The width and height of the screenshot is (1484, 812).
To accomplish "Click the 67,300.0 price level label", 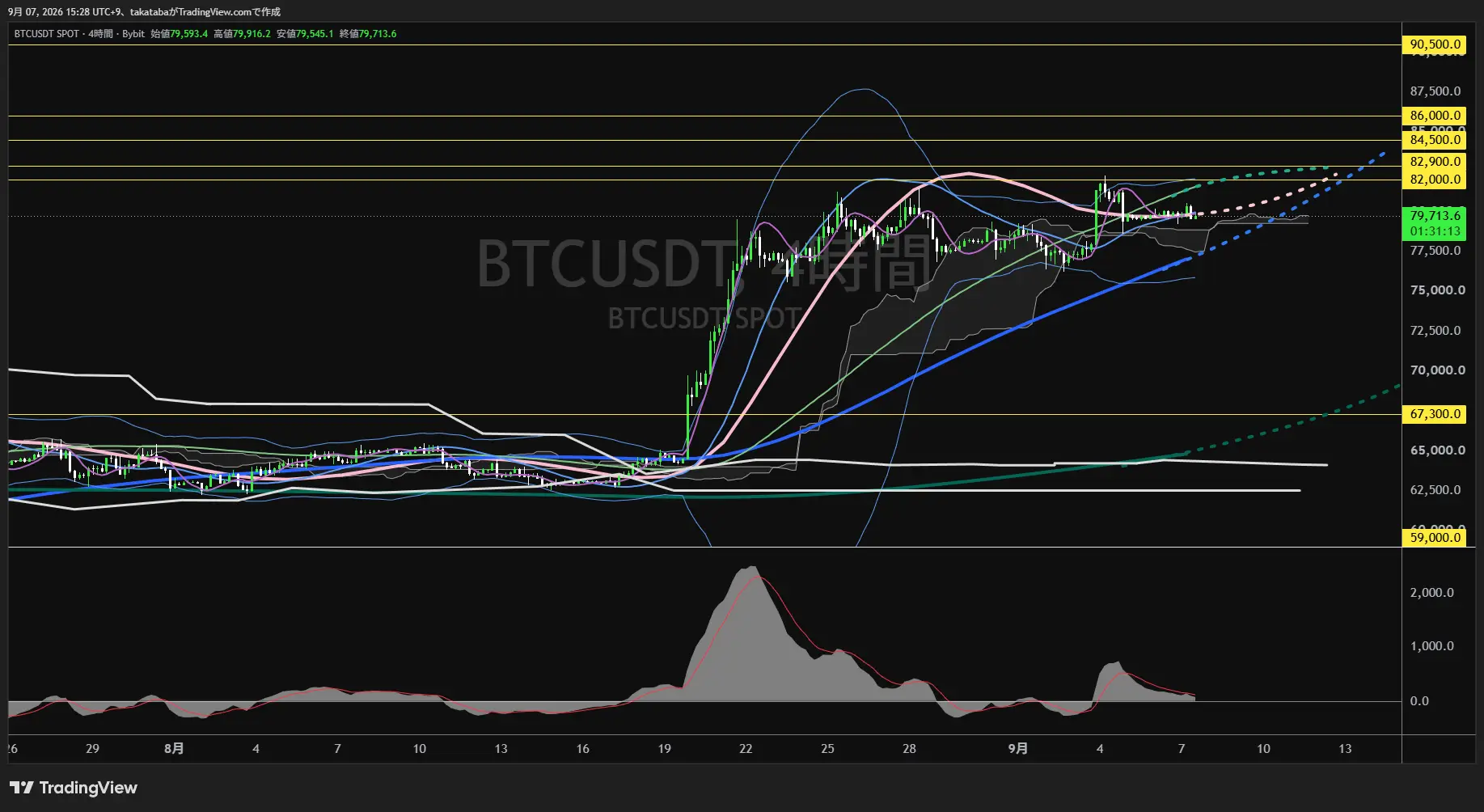I will 1435,414.
